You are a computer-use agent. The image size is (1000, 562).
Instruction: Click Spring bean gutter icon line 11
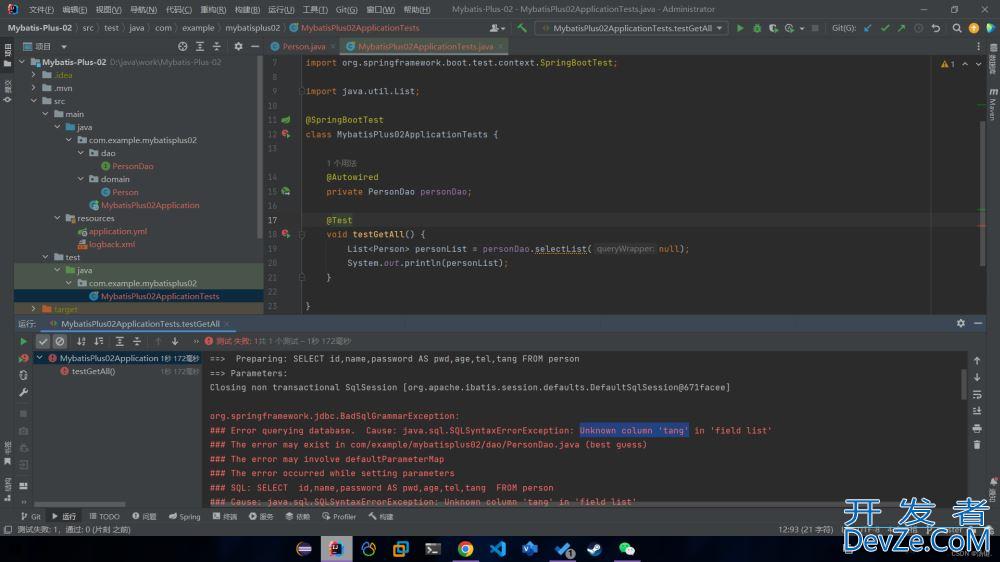286,120
